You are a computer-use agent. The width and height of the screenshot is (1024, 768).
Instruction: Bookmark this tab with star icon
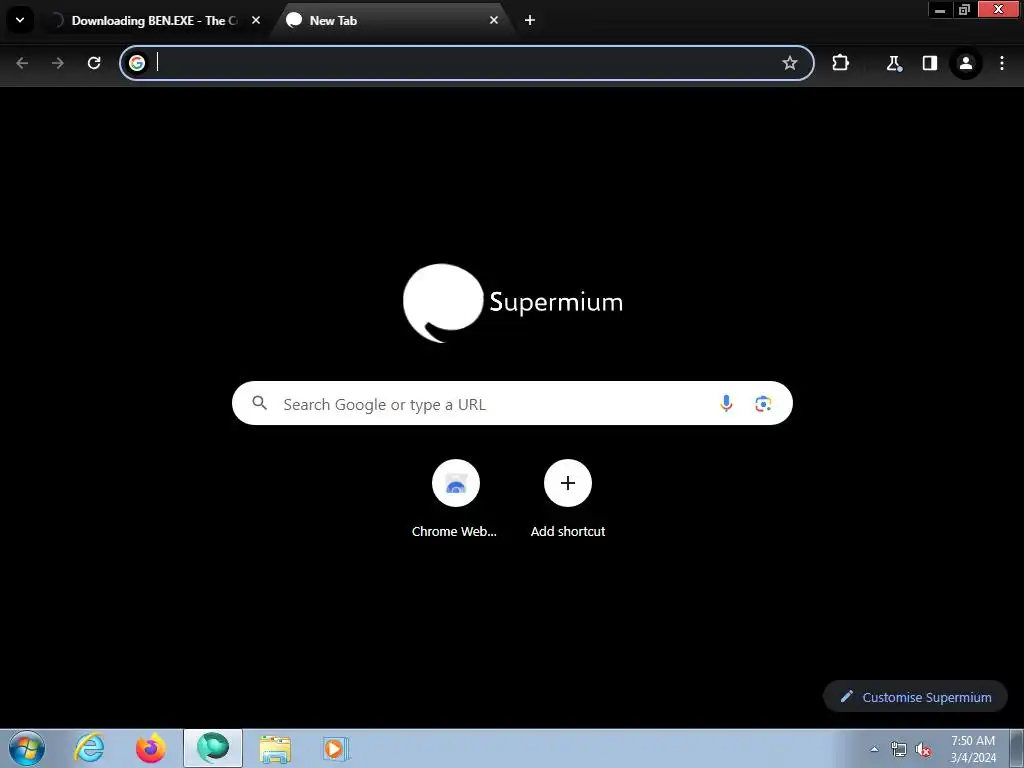[x=790, y=63]
